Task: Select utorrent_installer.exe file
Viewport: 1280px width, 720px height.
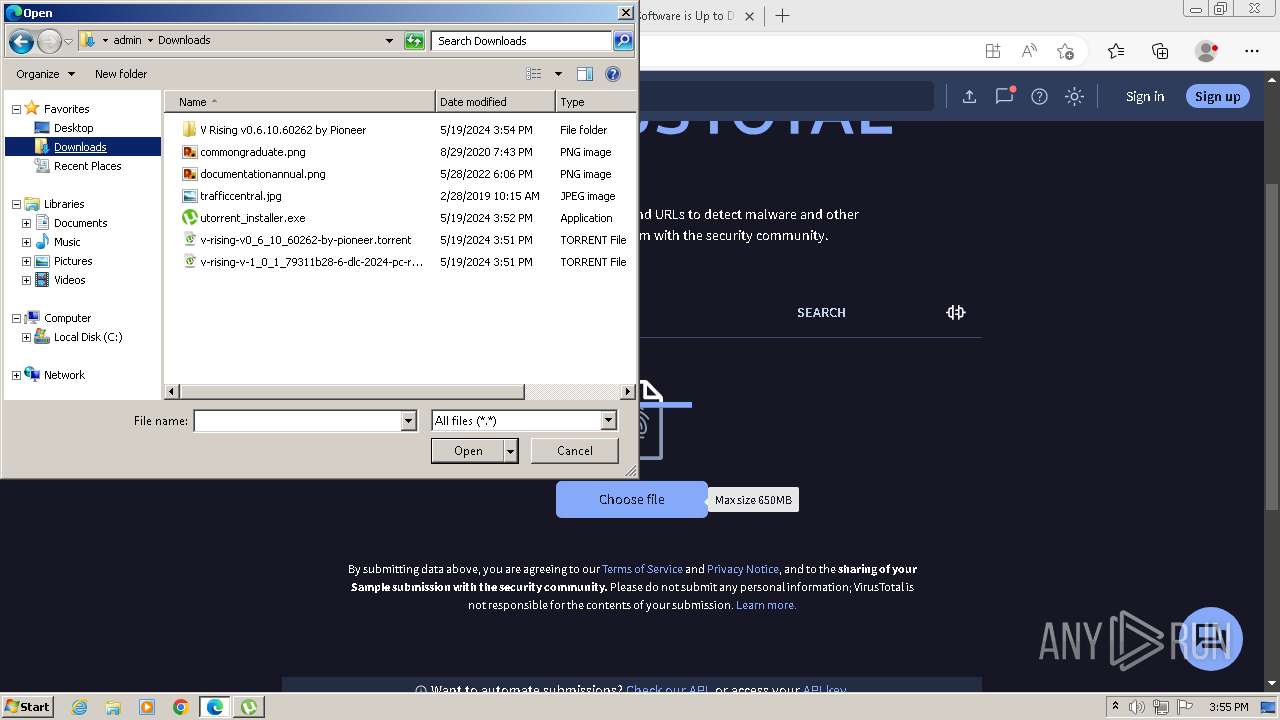Action: pos(252,218)
